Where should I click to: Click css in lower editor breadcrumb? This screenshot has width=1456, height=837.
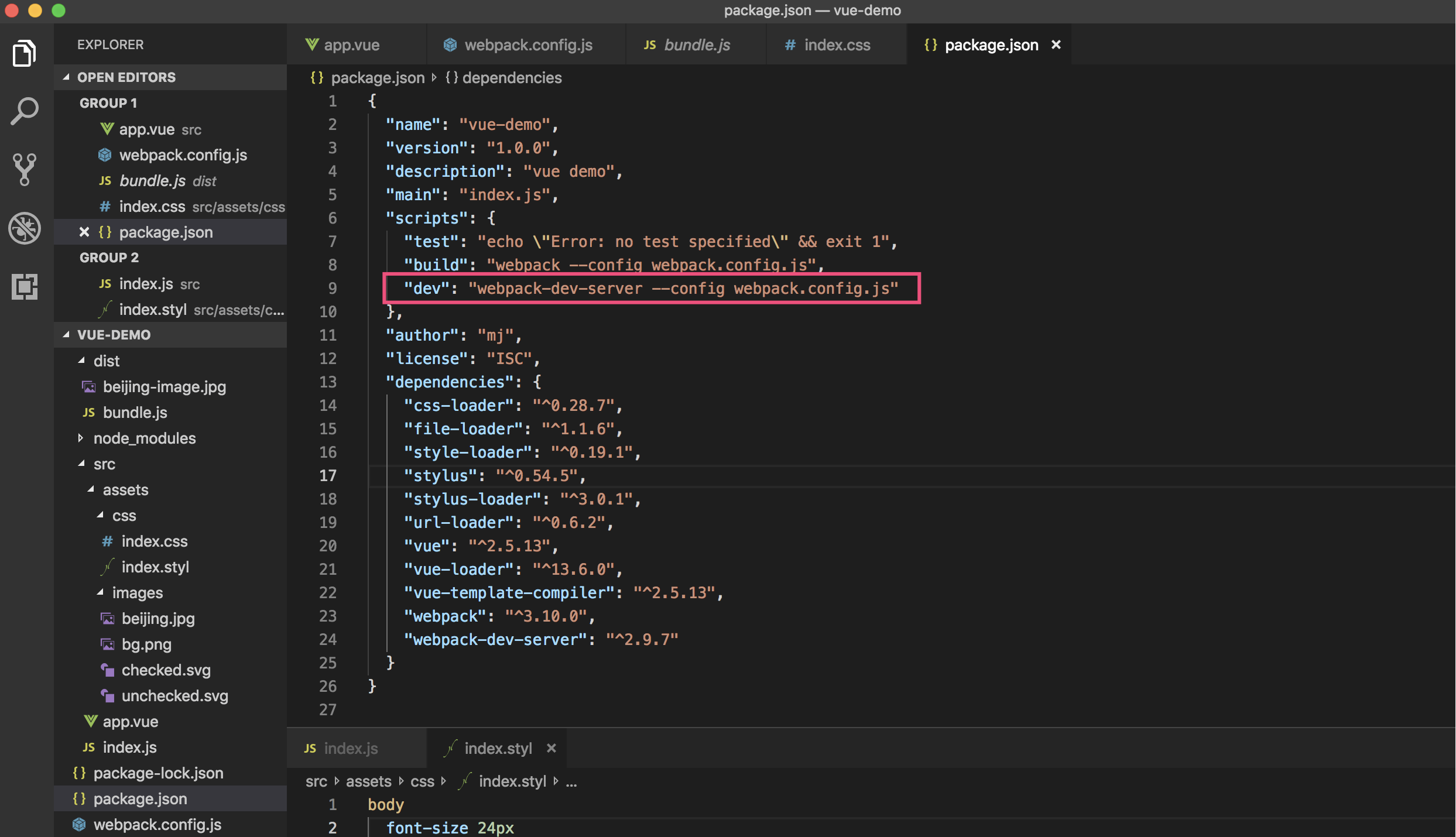click(422, 781)
